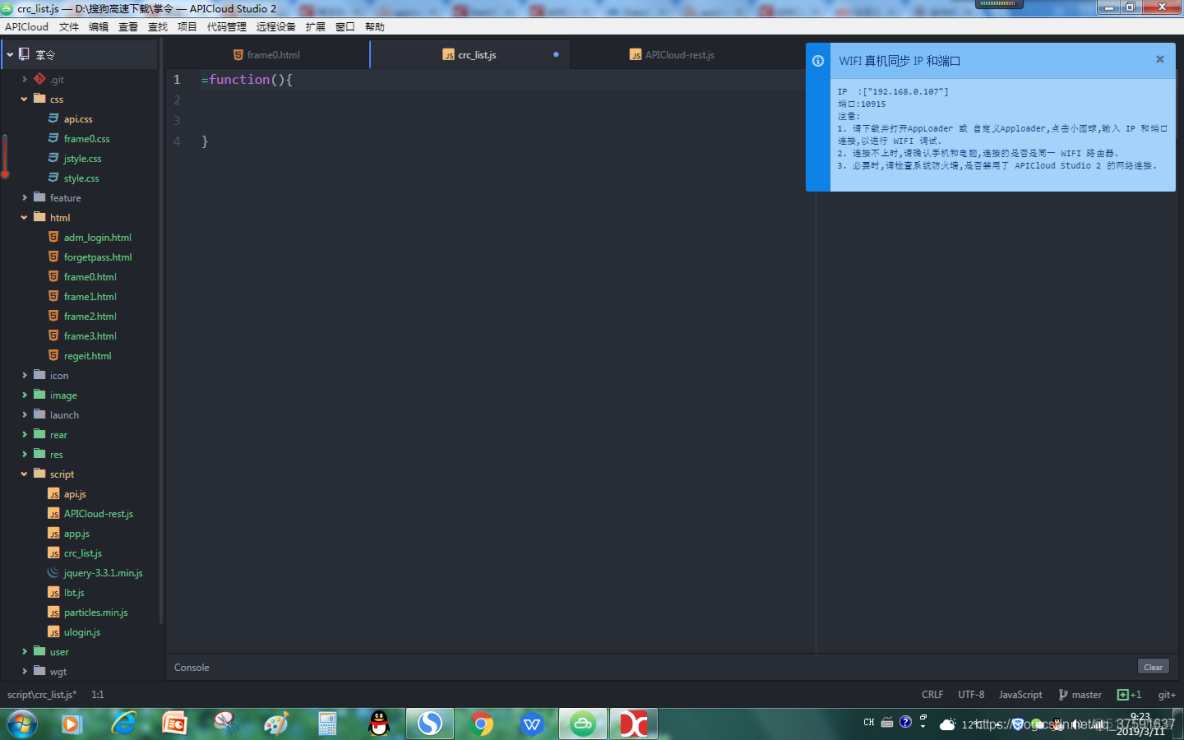Click the presentation app taskbar icon
Image resolution: width=1184 pixels, height=740 pixels.
click(174, 723)
